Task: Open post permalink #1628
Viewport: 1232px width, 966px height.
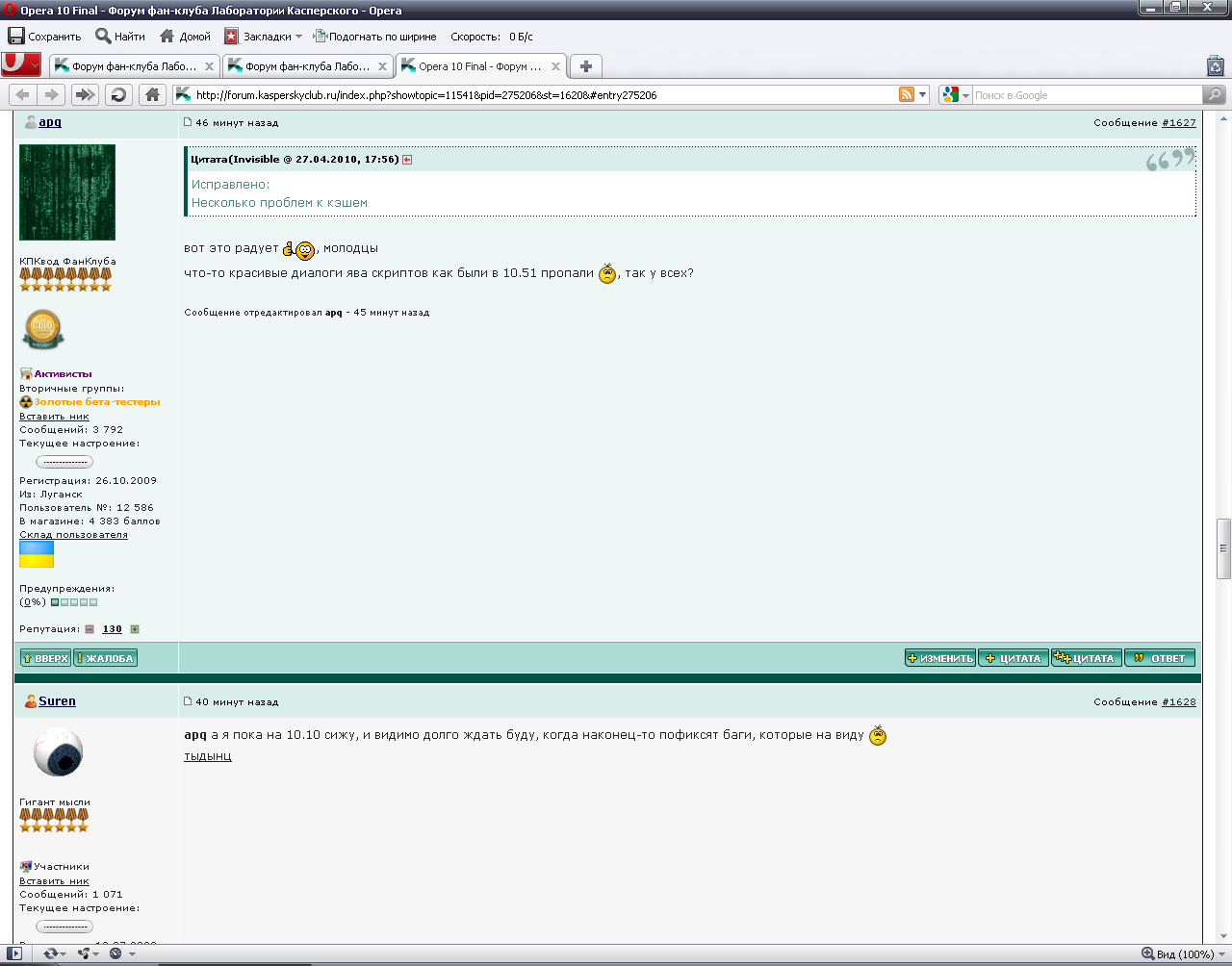Action: point(1179,702)
